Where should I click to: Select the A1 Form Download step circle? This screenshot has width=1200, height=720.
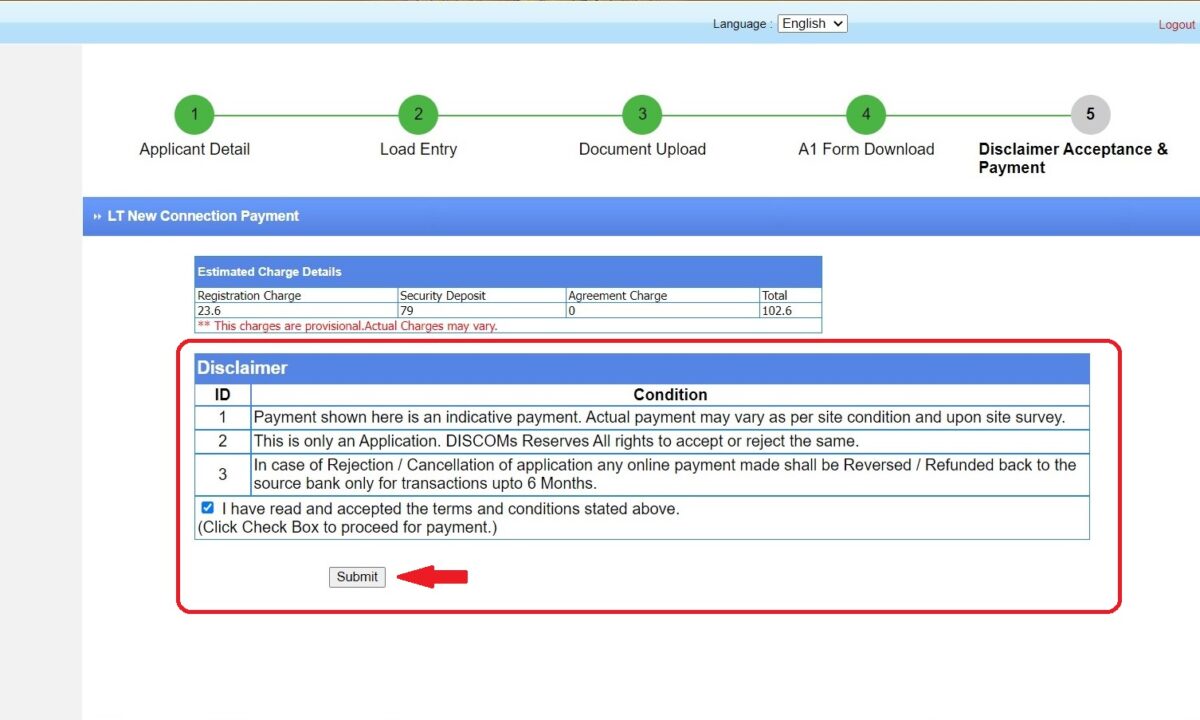click(865, 114)
